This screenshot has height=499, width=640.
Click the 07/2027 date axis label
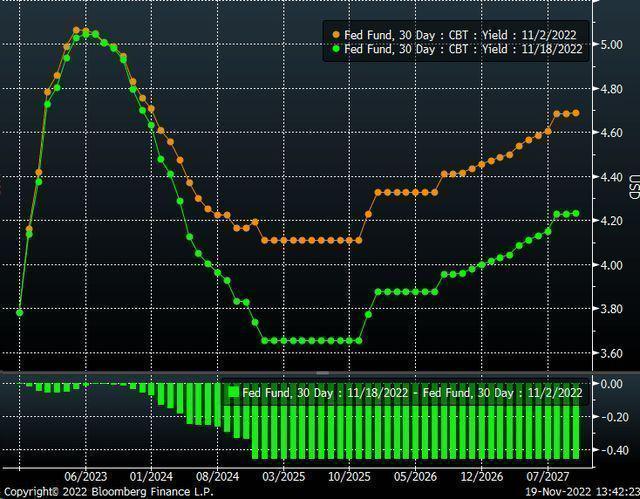[546, 476]
